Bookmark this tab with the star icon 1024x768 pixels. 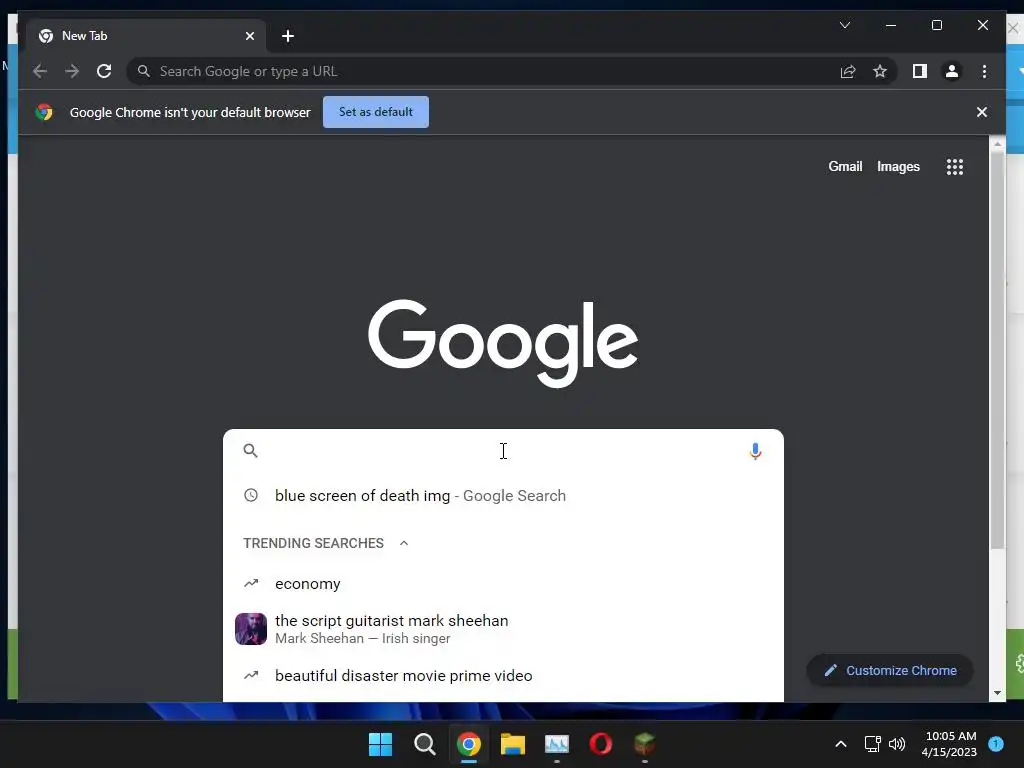(x=880, y=71)
